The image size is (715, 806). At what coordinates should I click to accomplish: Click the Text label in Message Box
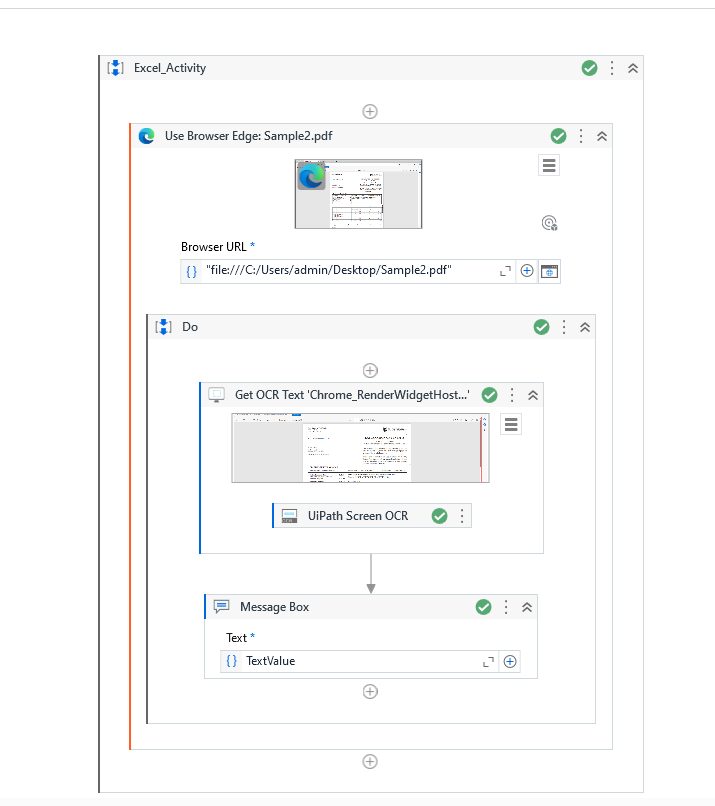[x=236, y=638]
